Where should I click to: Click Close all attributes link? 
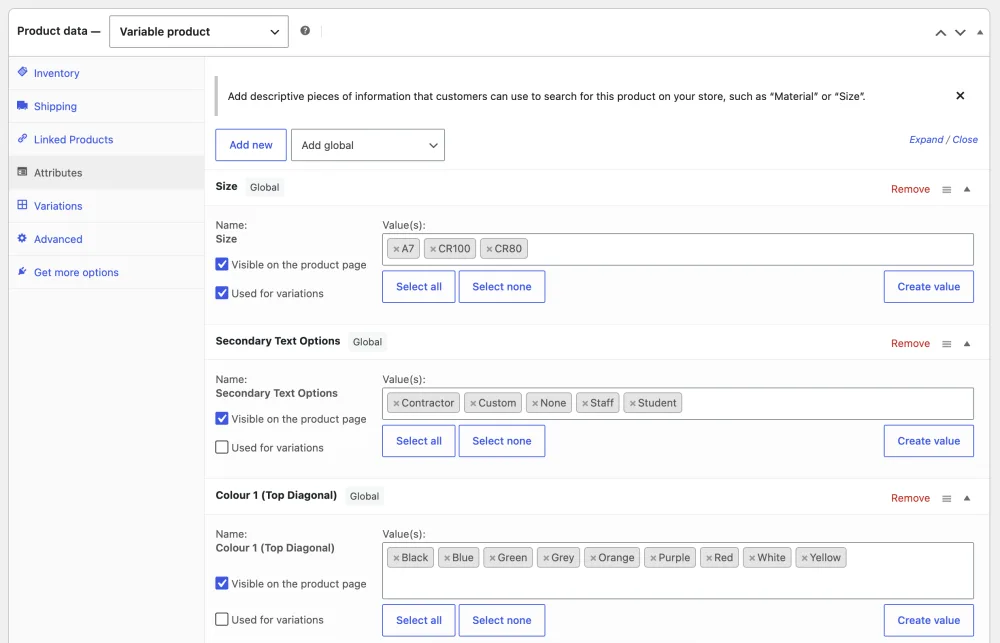point(965,140)
